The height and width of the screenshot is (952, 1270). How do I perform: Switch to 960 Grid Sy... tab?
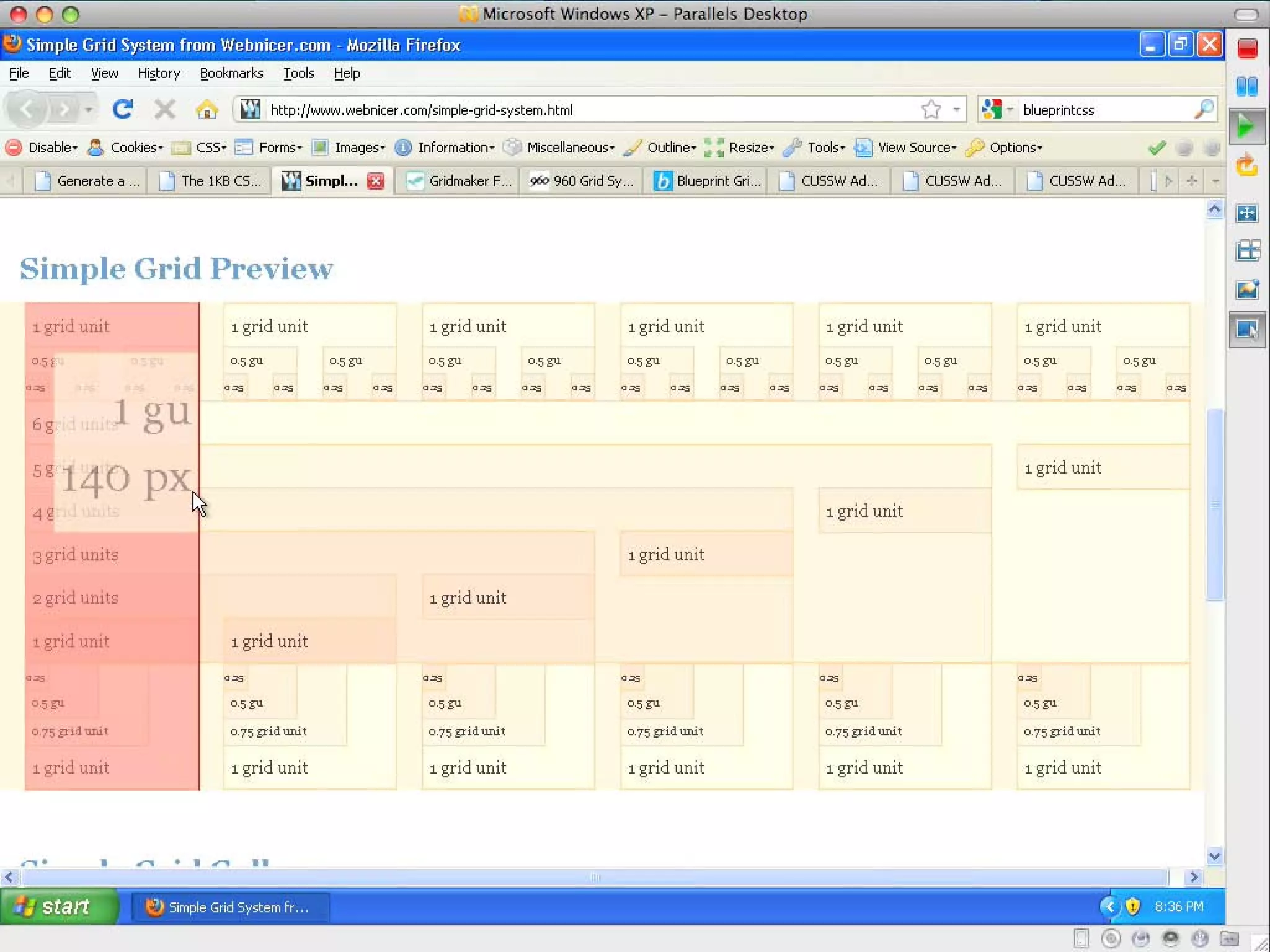[x=582, y=181]
